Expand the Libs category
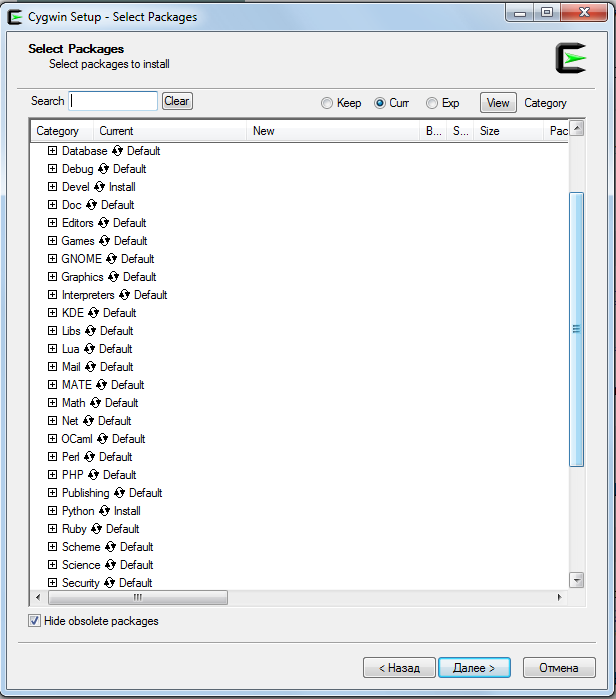Viewport: 616px width, 699px height. point(53,331)
